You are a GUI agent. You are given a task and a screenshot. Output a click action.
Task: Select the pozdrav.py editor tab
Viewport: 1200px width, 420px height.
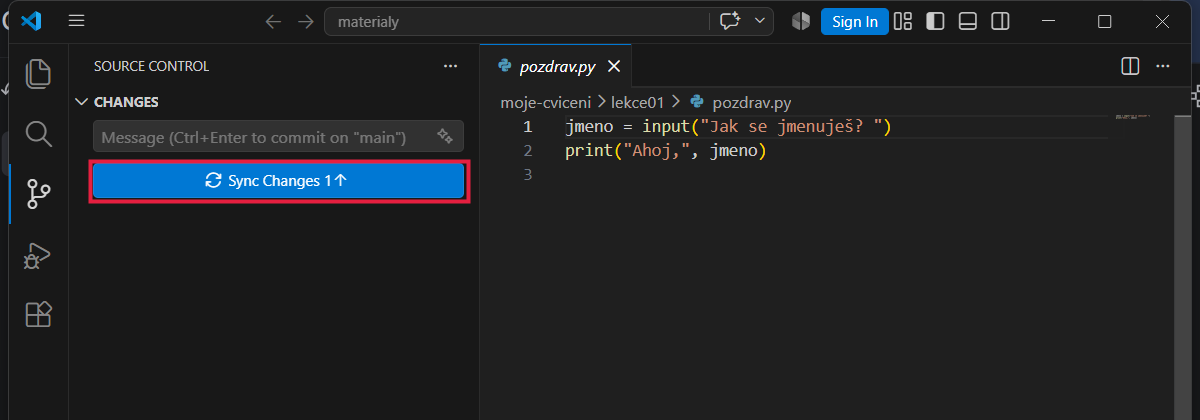pos(557,67)
